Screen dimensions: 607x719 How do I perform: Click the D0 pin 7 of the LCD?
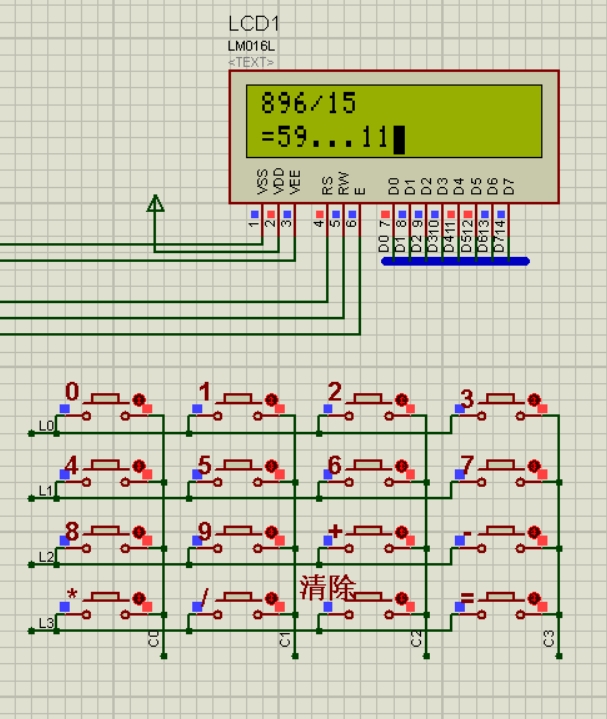pyautogui.click(x=393, y=220)
